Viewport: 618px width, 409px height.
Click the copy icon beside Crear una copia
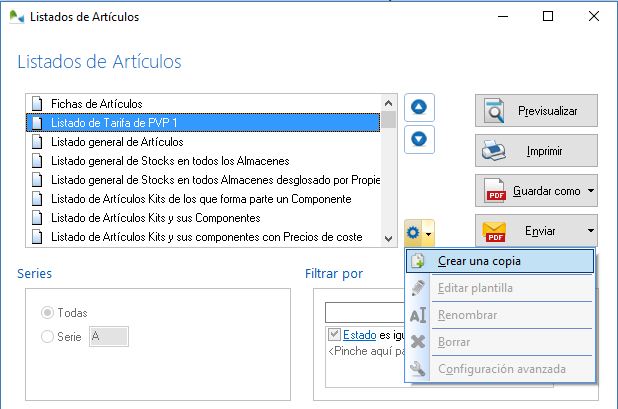pos(418,261)
